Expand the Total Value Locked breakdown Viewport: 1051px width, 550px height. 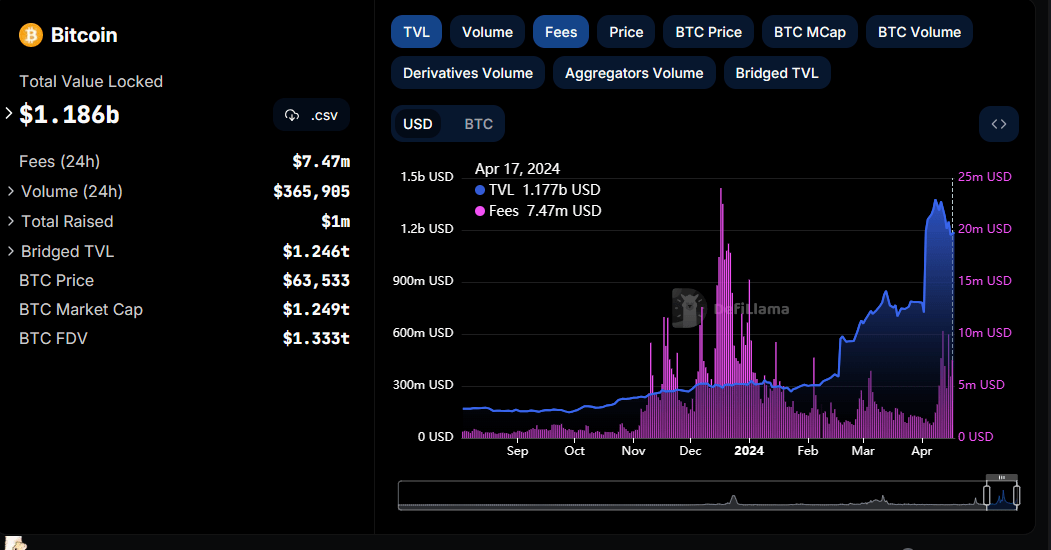(10, 114)
